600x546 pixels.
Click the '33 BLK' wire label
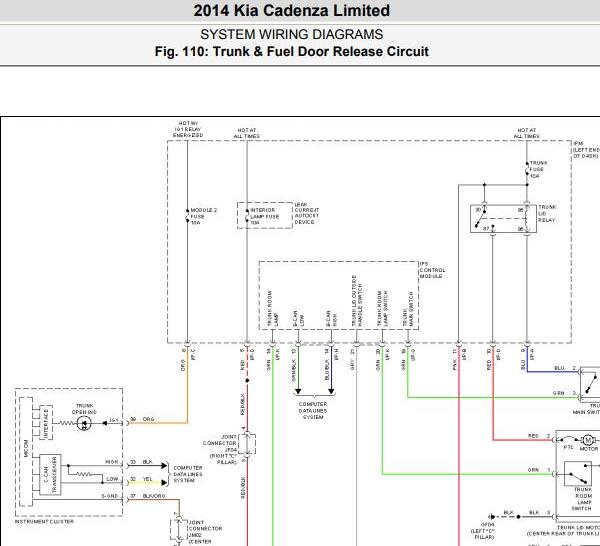pyautogui.click(x=141, y=462)
